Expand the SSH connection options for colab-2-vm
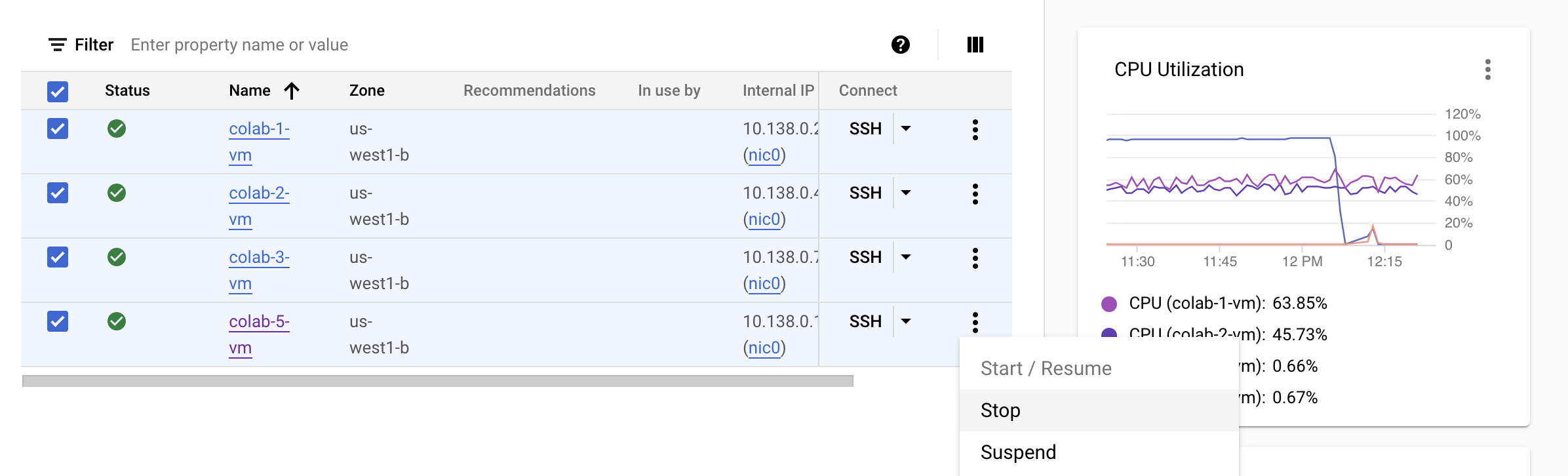1568x476 pixels. pos(905,193)
